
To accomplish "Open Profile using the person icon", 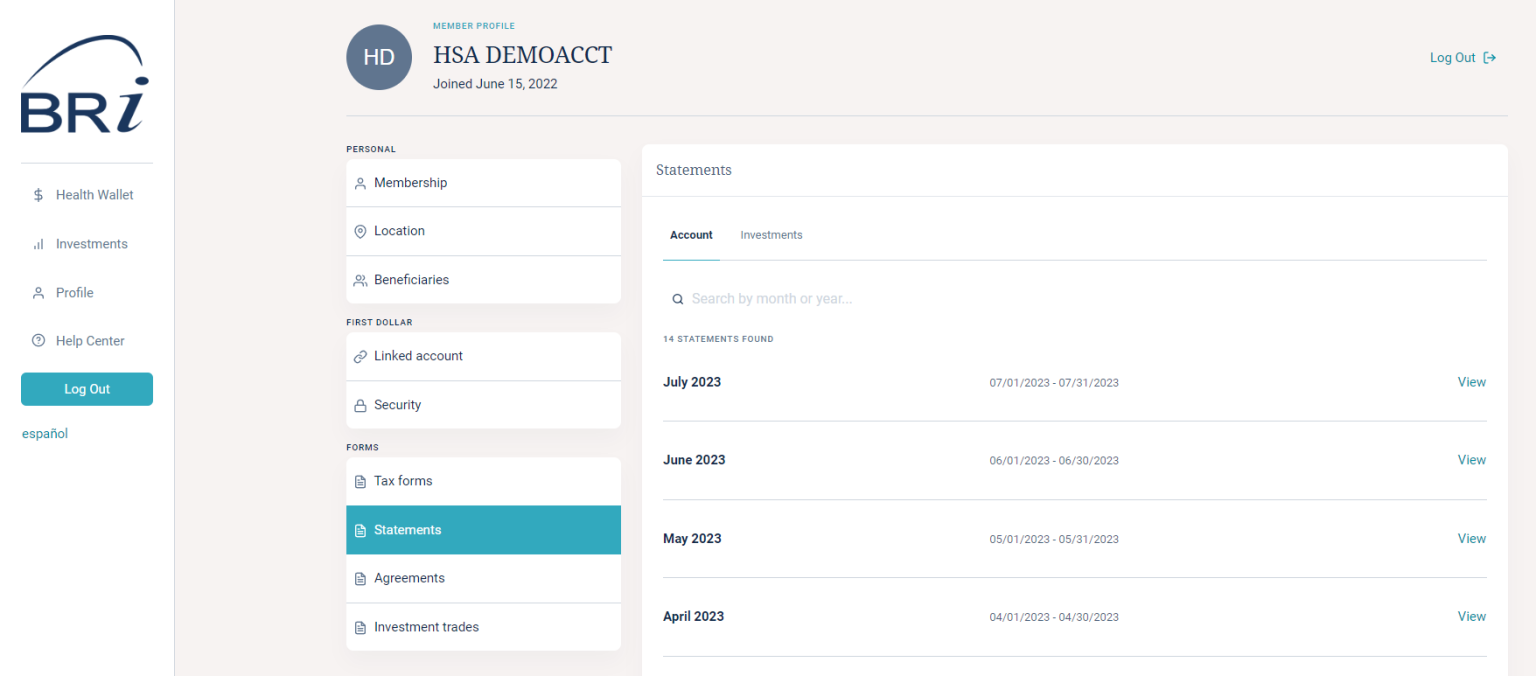I will 40,292.
